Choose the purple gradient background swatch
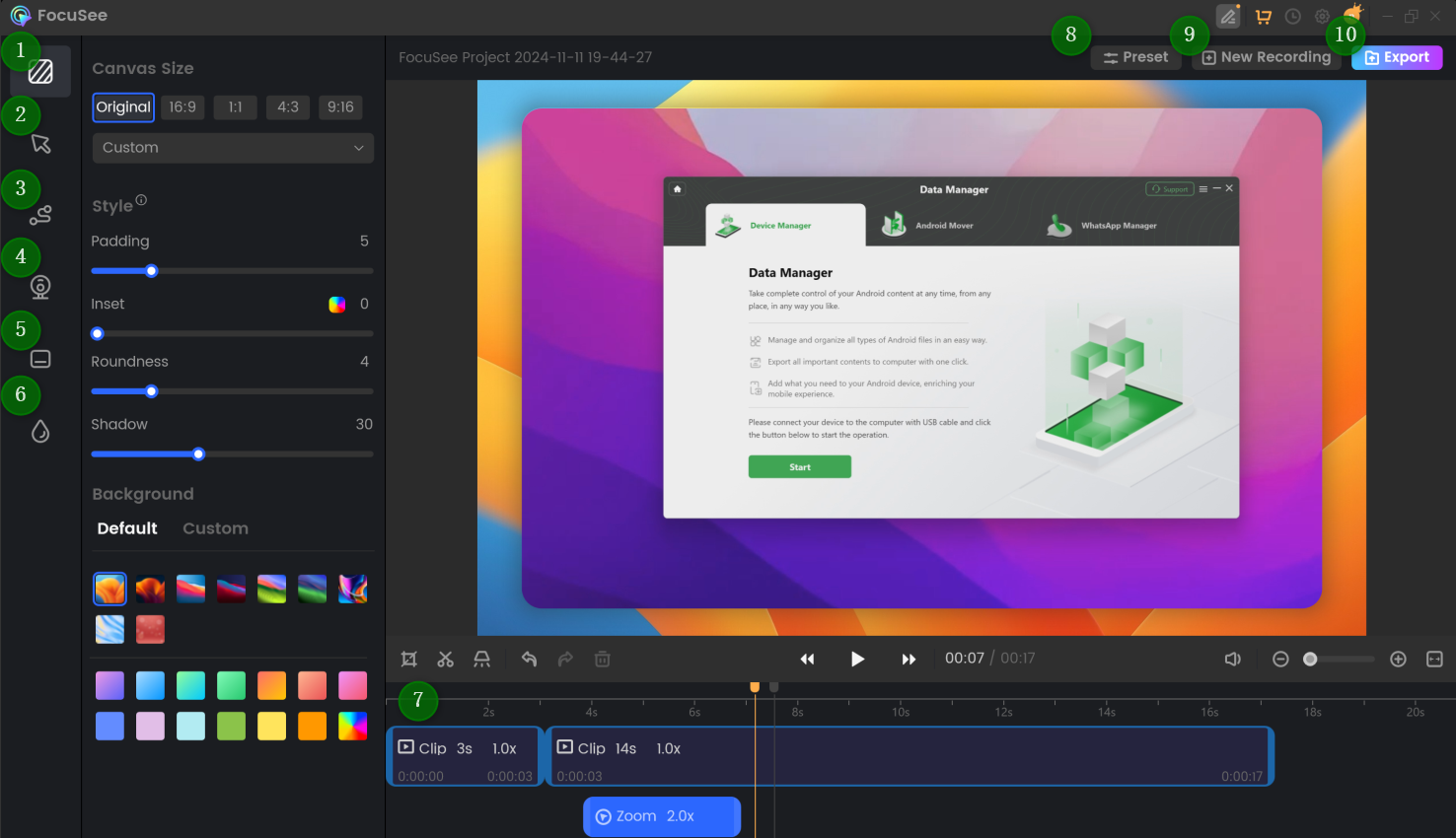Screen dimensions: 1456x838 click(x=109, y=685)
